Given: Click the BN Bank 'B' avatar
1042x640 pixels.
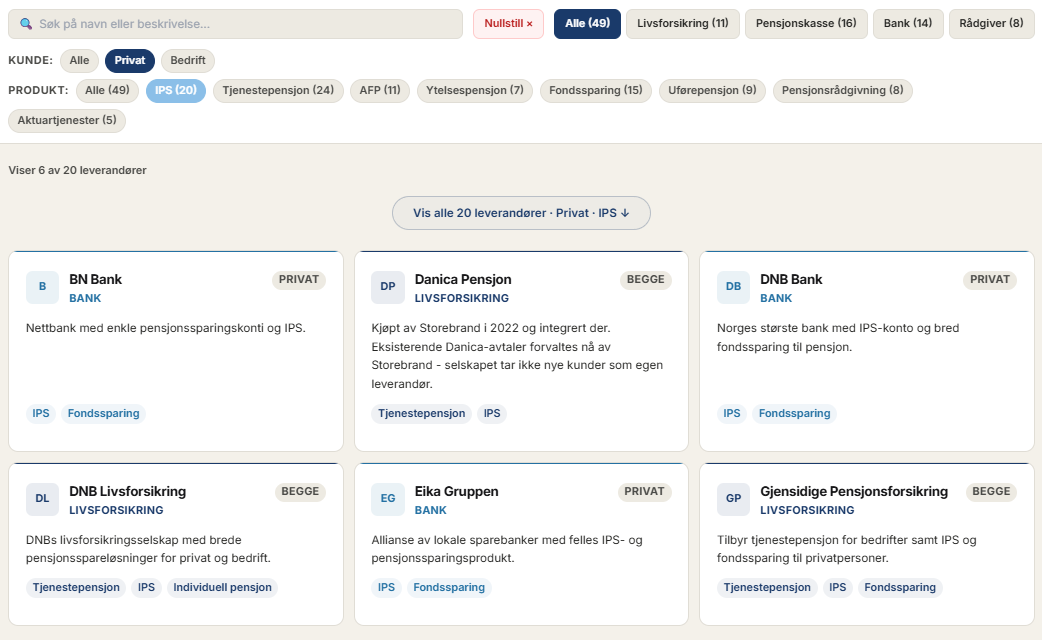Looking at the screenshot, I should point(43,287).
